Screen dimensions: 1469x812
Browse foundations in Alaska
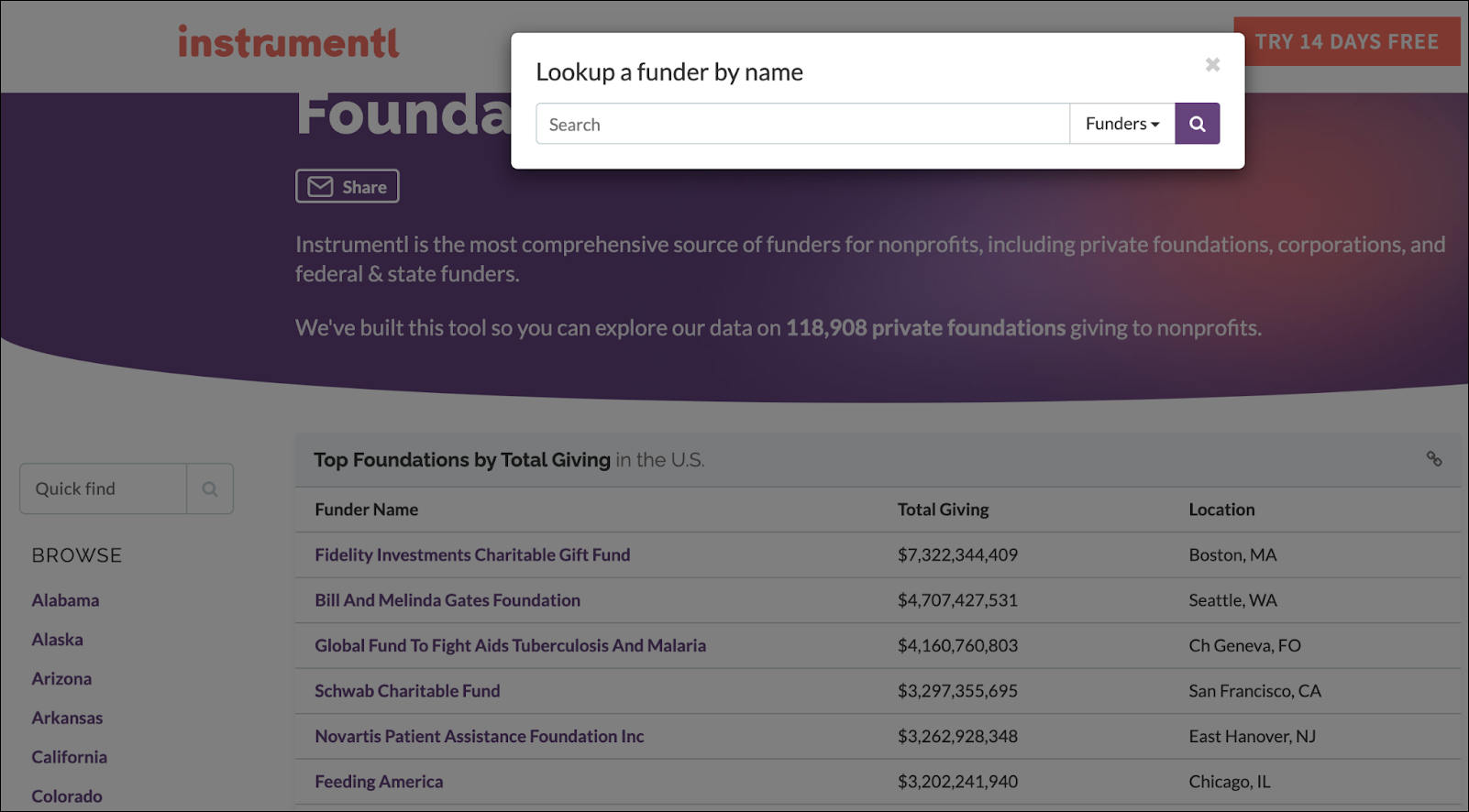point(57,640)
